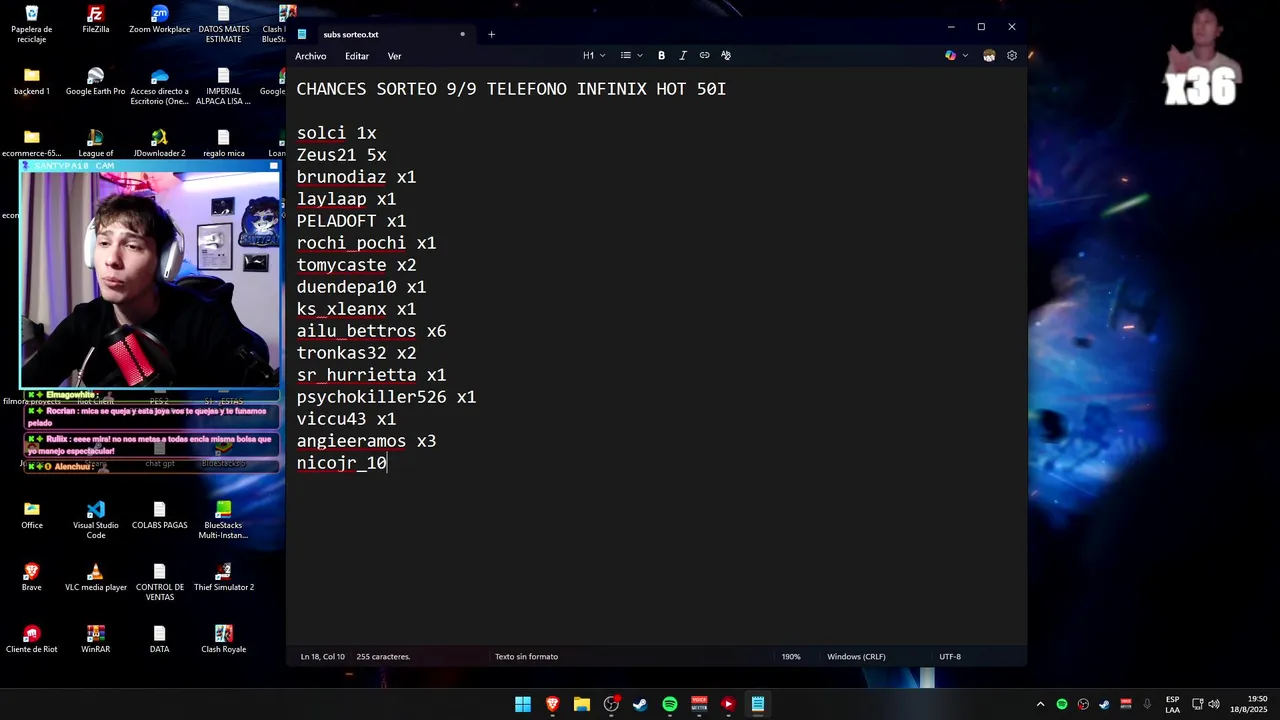Open Notepad settings gear
Image resolution: width=1280 pixels, height=720 pixels.
(x=1012, y=56)
